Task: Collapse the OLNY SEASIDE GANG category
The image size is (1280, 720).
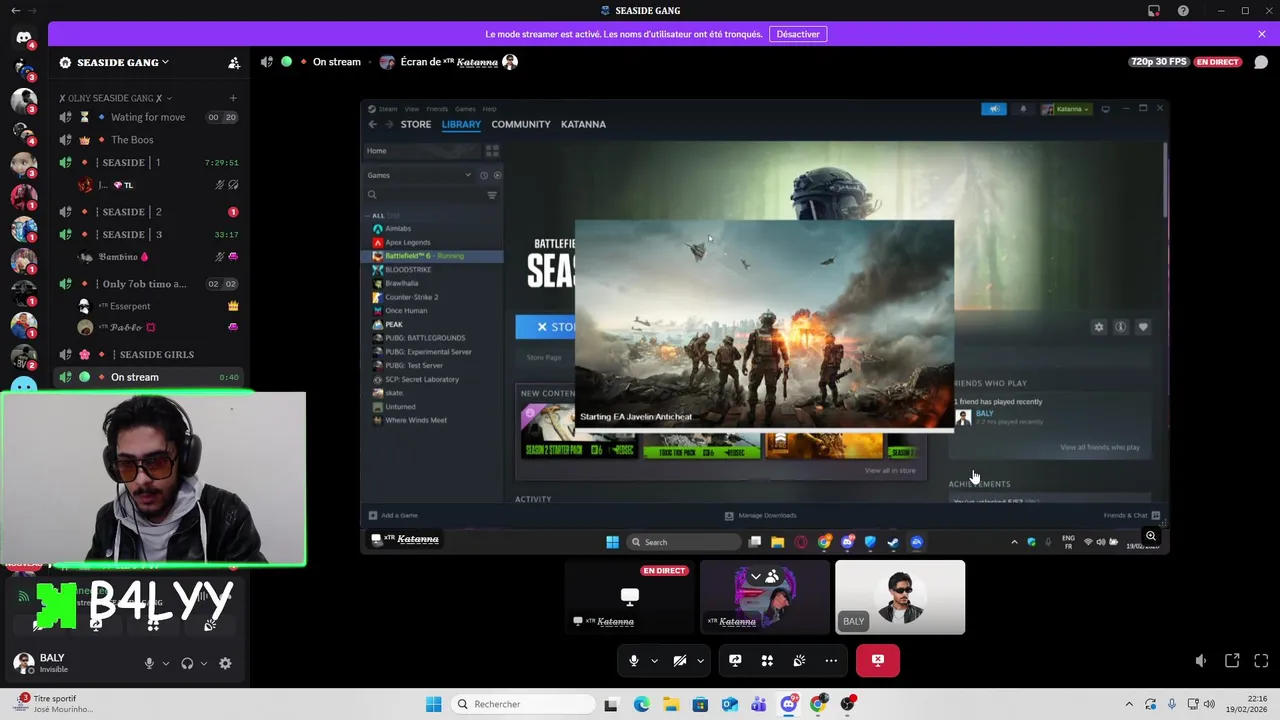Action: click(x=115, y=98)
